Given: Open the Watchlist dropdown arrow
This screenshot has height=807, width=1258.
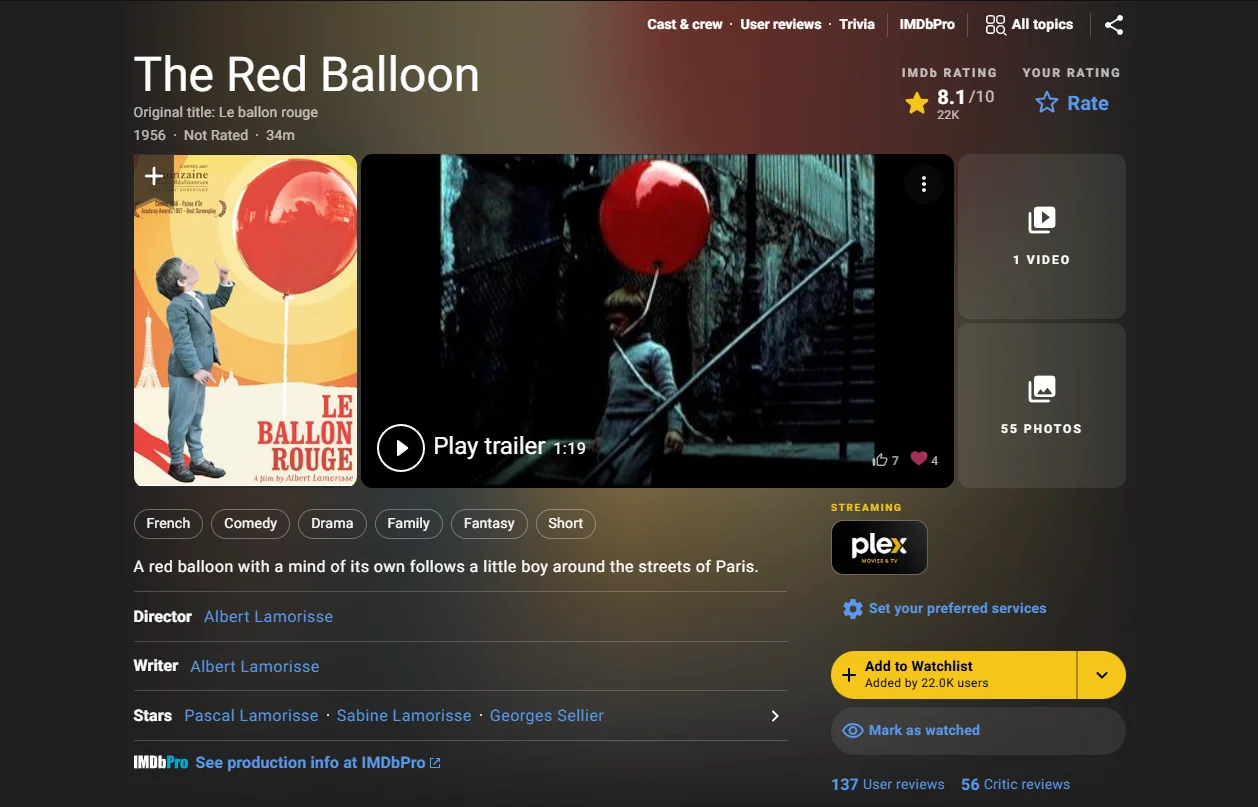Looking at the screenshot, I should 1101,675.
